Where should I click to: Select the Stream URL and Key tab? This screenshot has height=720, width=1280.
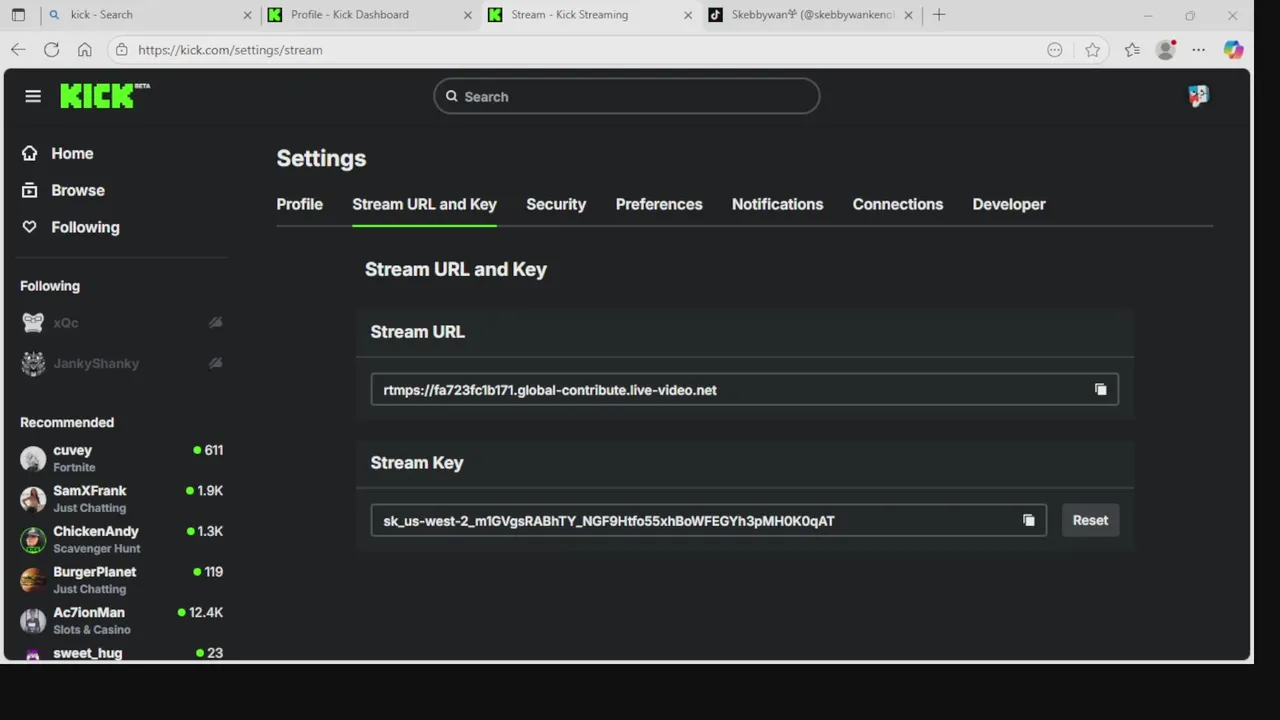click(424, 204)
